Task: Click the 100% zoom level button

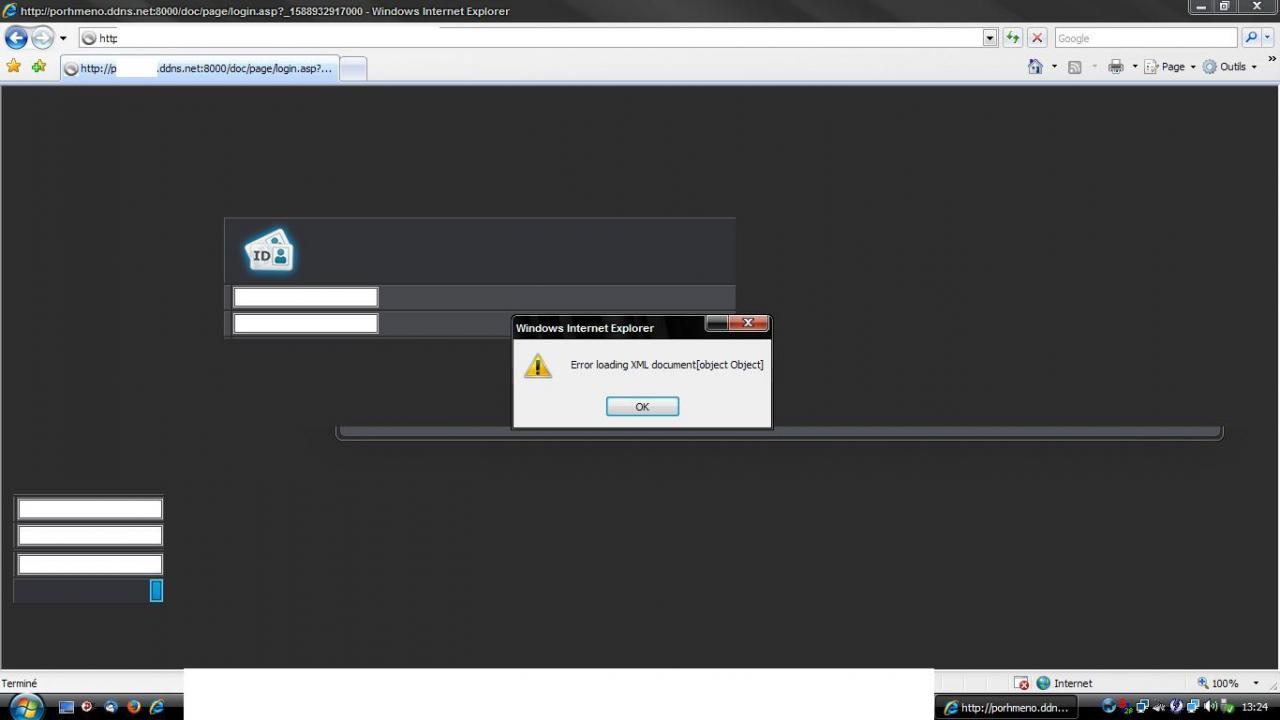Action: 1218,683
